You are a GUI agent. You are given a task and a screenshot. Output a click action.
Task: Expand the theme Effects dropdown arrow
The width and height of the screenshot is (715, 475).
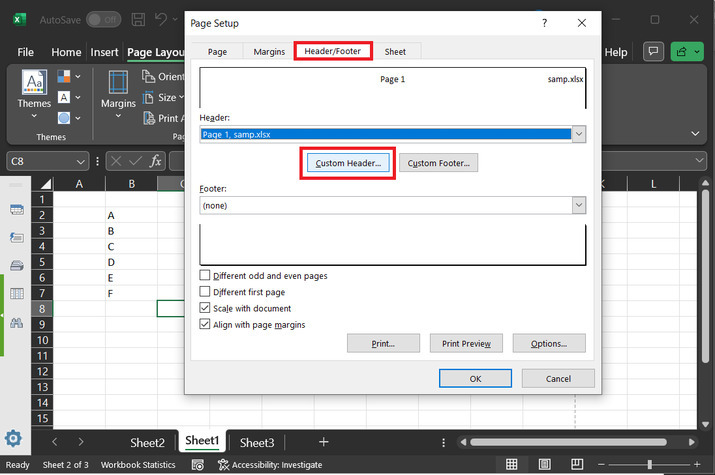78,118
